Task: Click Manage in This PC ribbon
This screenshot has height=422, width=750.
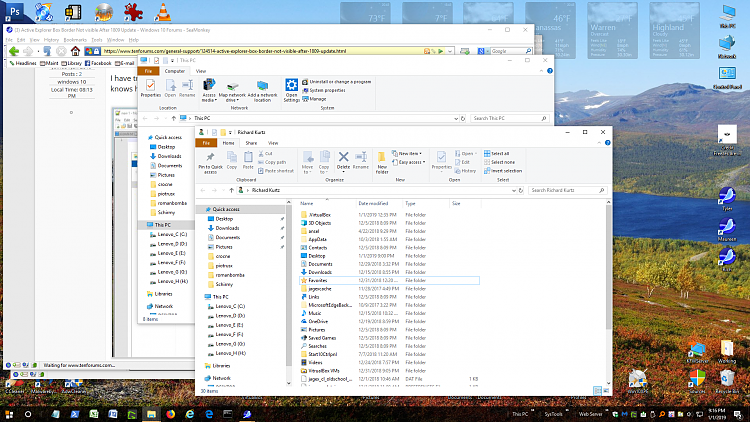Action: coord(314,99)
